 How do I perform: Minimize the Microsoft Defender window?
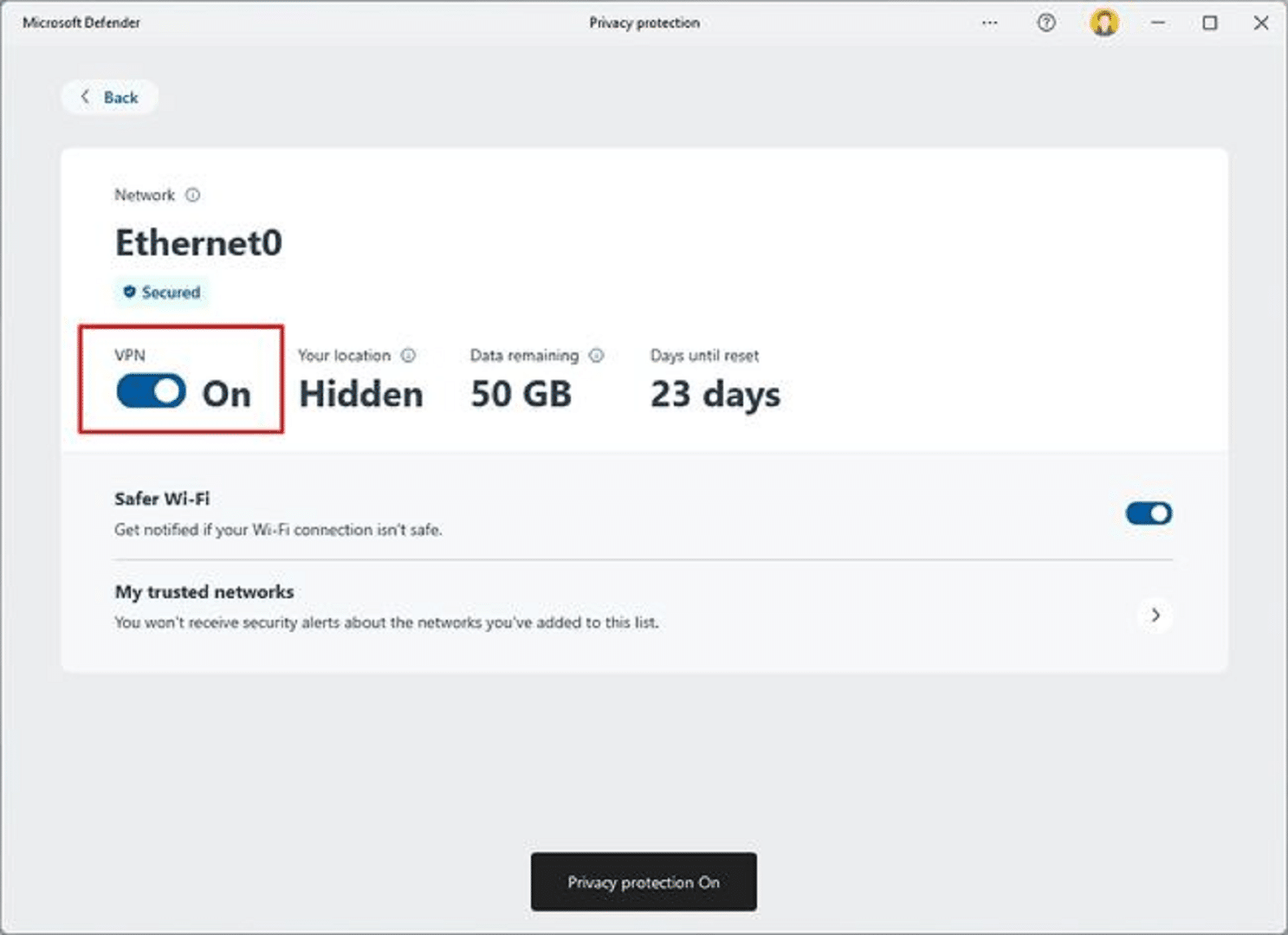1158,23
